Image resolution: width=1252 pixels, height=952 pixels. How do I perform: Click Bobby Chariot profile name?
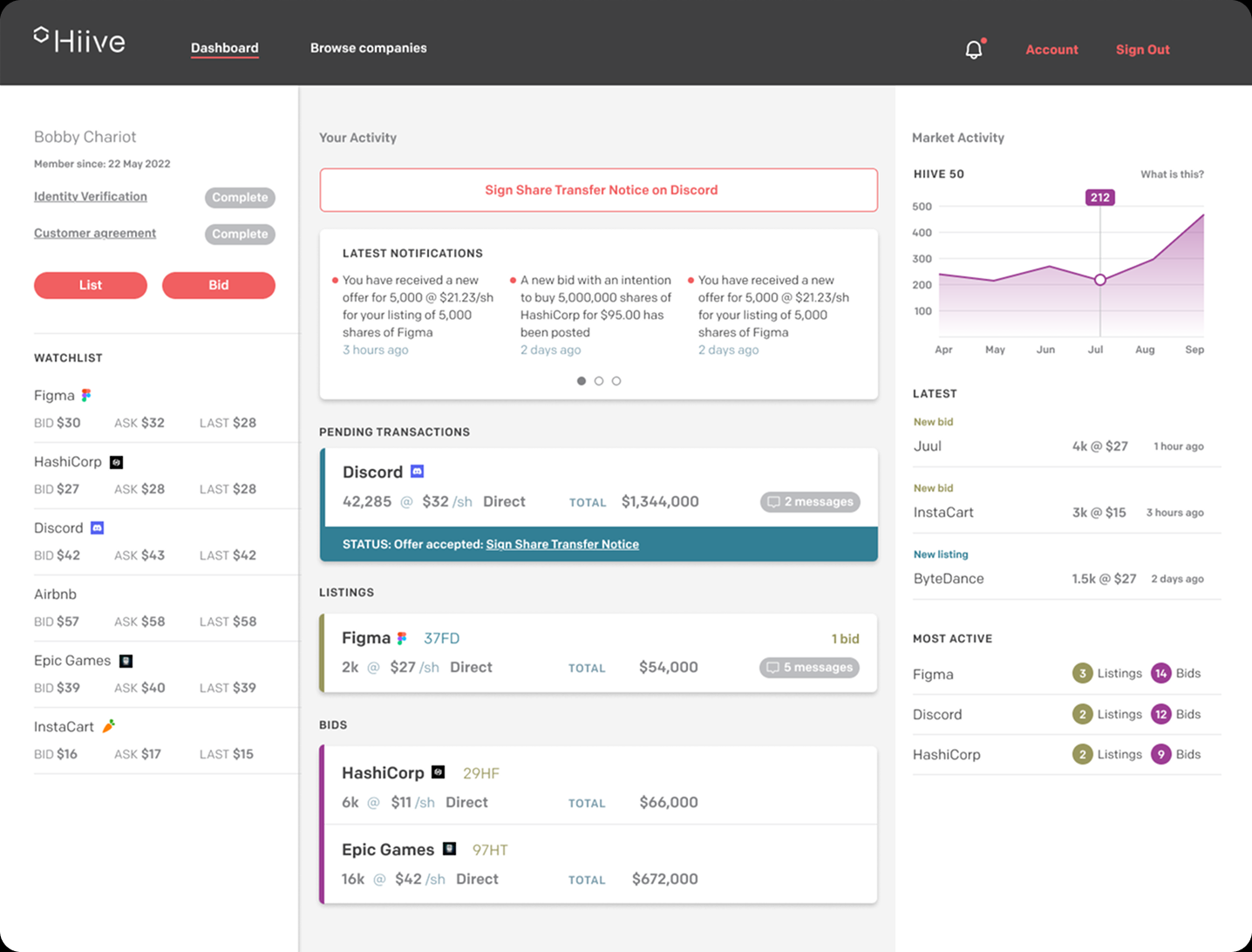point(85,137)
